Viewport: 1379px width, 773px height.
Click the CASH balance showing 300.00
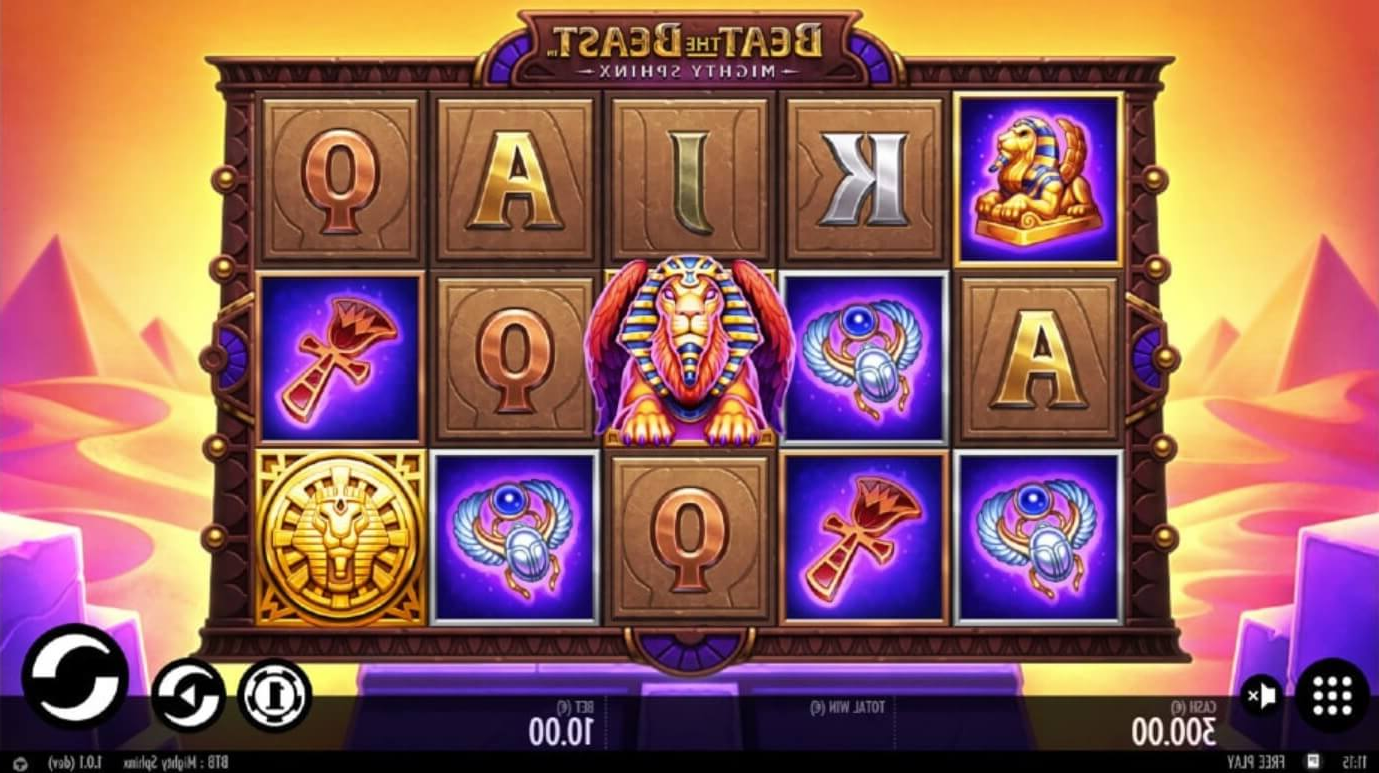pos(1174,732)
